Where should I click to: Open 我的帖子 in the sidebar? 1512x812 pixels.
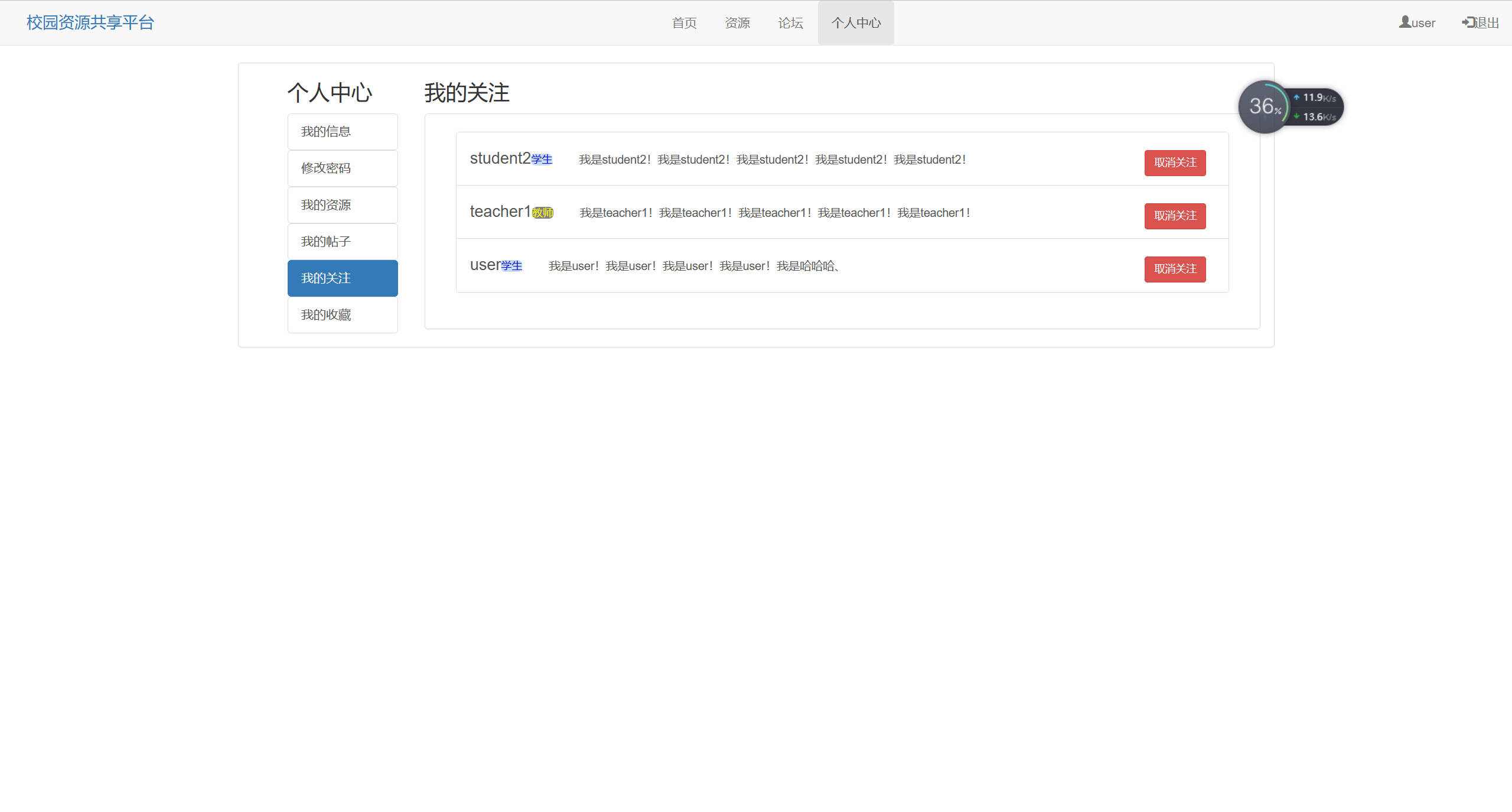click(343, 242)
